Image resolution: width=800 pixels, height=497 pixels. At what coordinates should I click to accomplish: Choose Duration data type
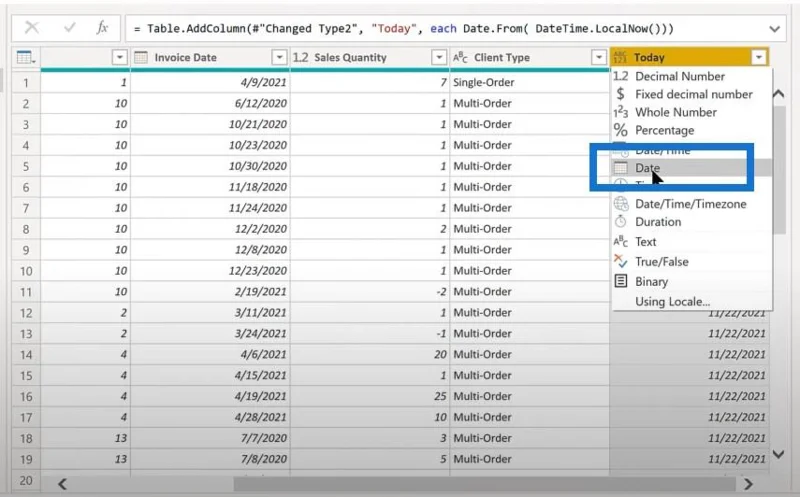pos(692,222)
